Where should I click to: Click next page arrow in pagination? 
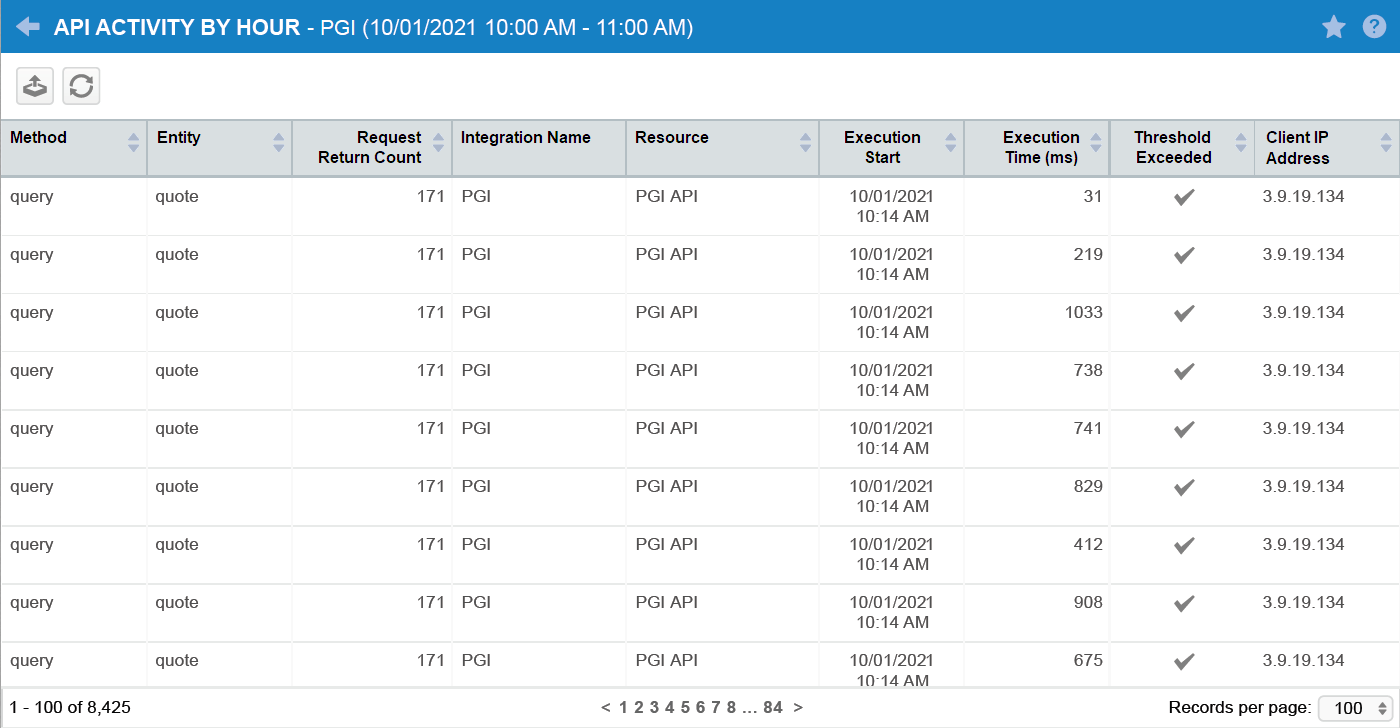[x=798, y=708]
